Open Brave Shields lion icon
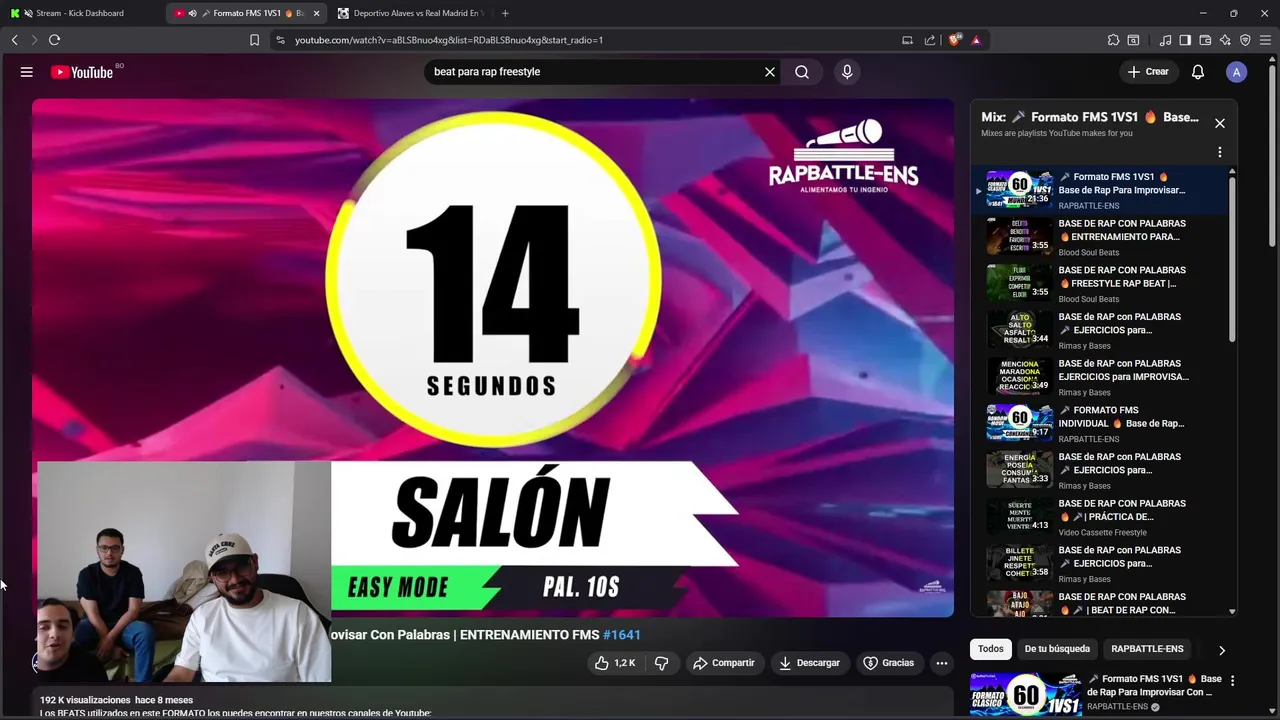Image resolution: width=1280 pixels, height=720 pixels. click(x=954, y=40)
